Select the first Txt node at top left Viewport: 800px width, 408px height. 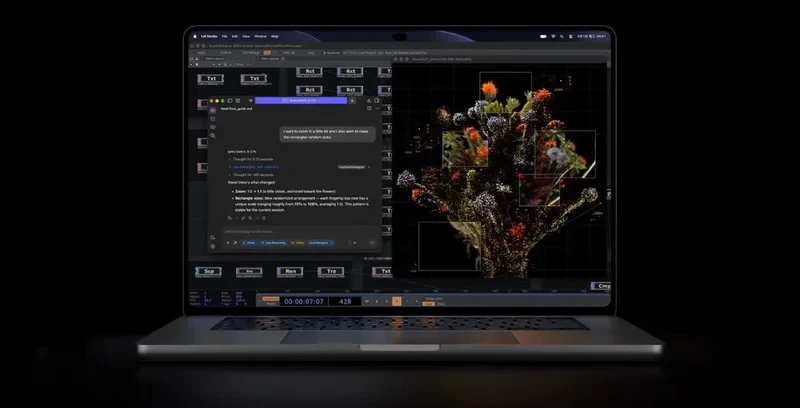[x=211, y=79]
